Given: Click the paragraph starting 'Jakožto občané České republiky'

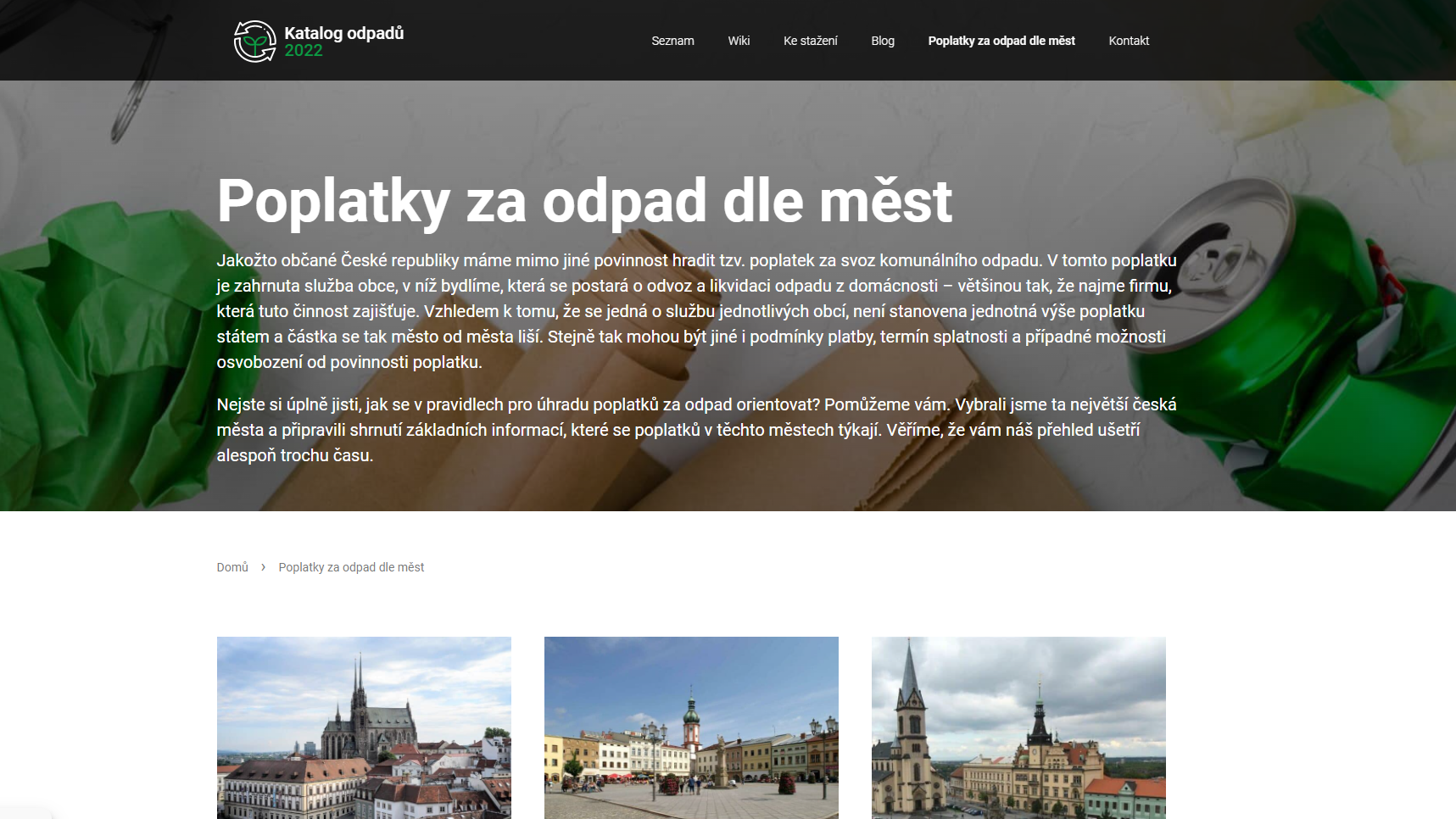Looking at the screenshot, I should tap(697, 311).
